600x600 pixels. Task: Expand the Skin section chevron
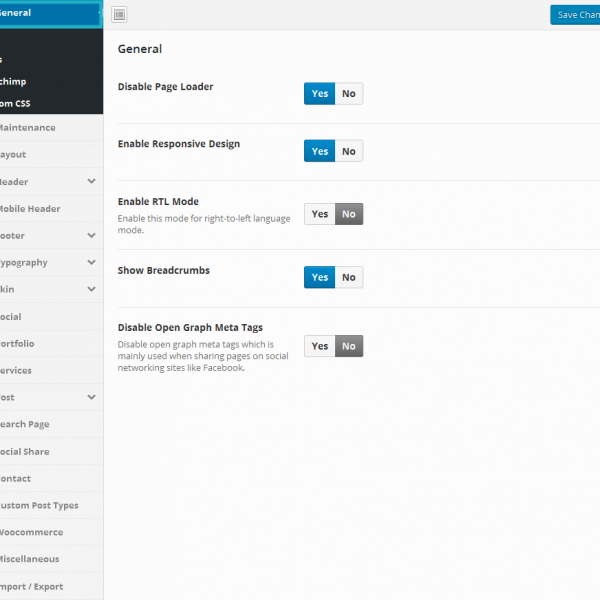point(91,290)
